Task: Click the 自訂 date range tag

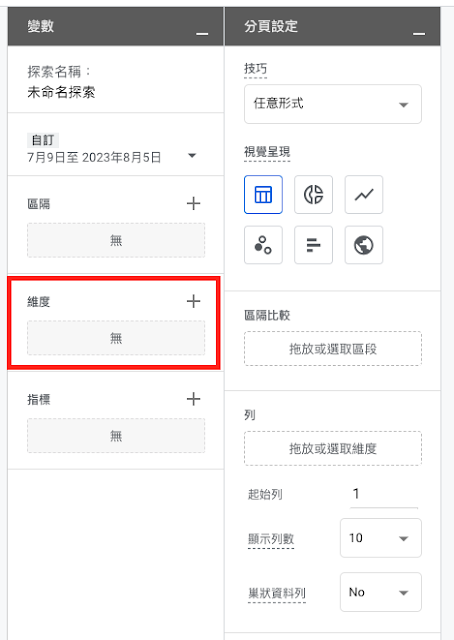Action: (43, 140)
